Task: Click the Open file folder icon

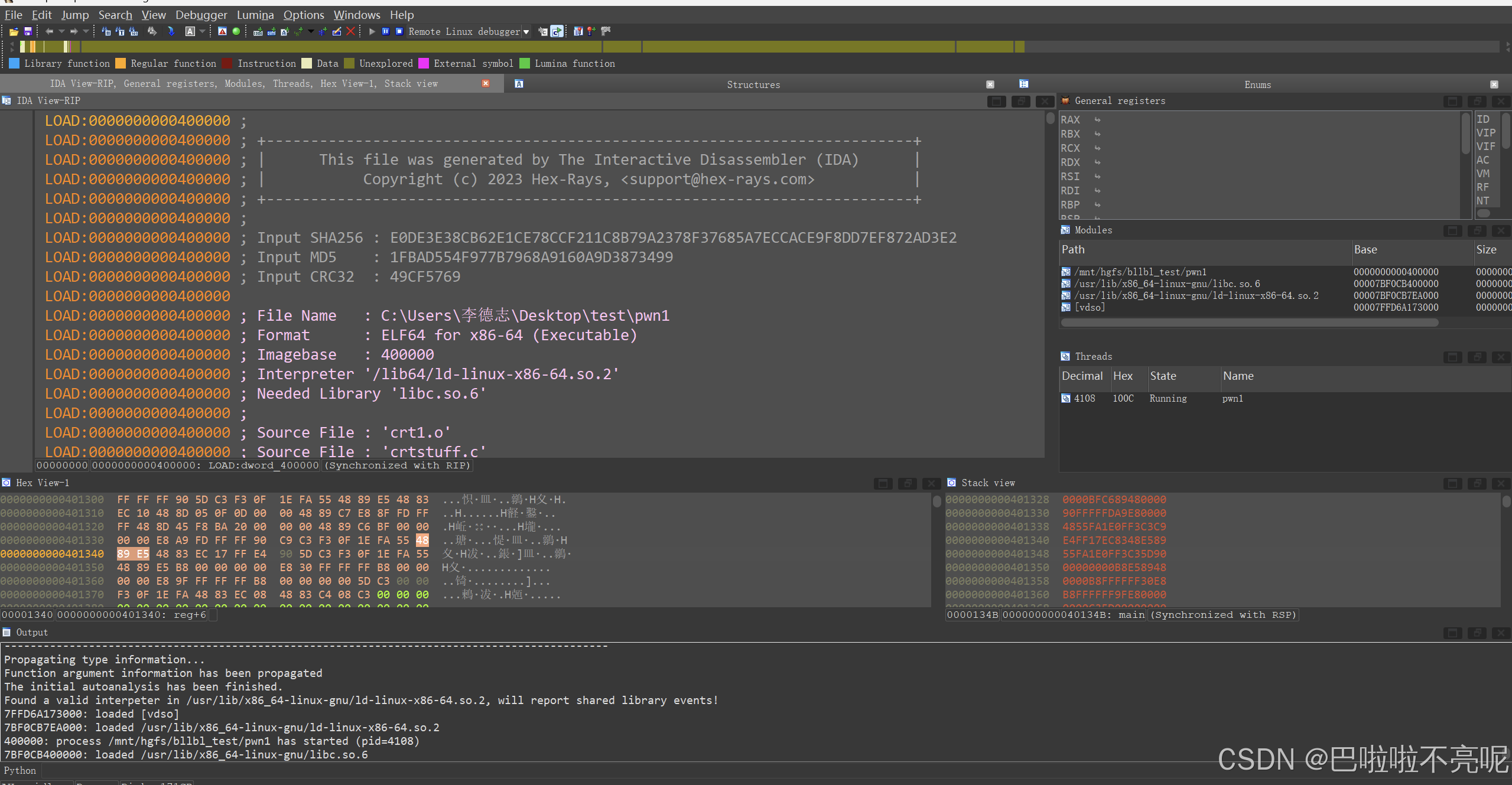Action: pos(14,31)
